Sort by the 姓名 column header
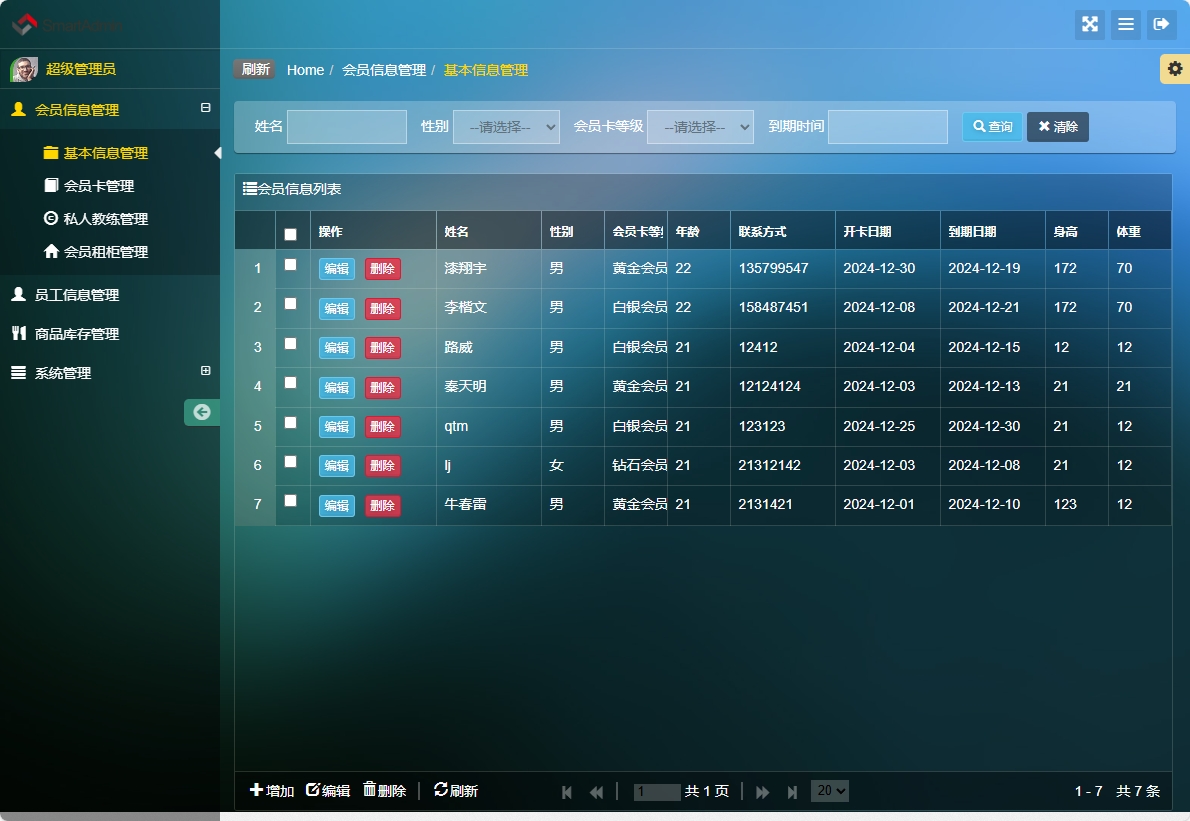This screenshot has width=1190, height=821. click(x=489, y=231)
